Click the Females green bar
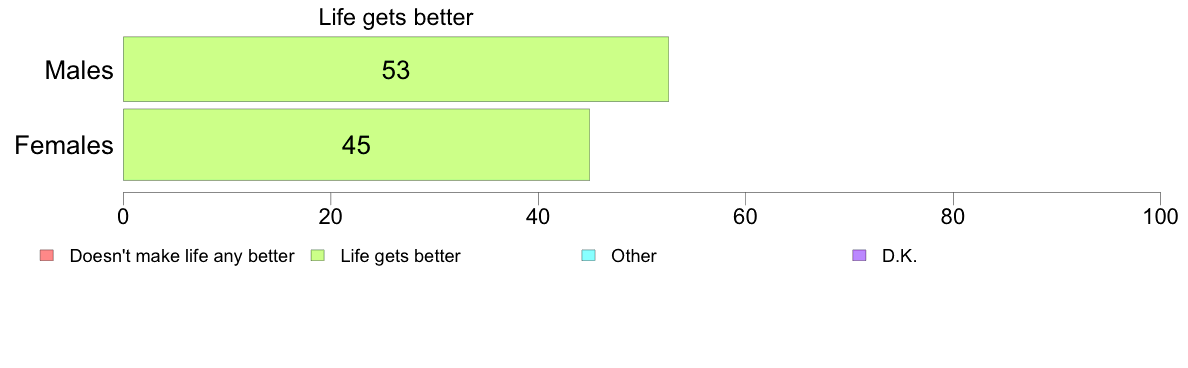 356,145
